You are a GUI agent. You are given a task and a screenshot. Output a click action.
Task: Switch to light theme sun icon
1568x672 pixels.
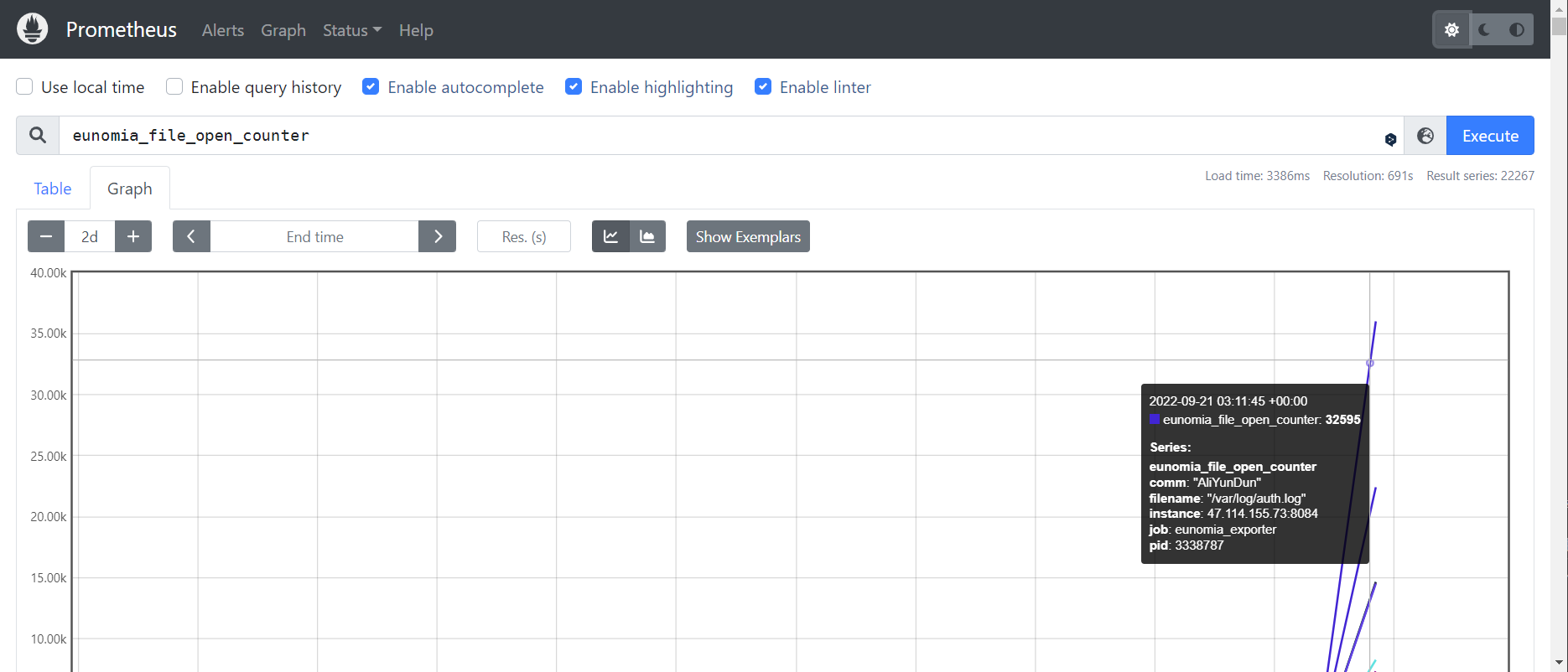(x=1451, y=30)
